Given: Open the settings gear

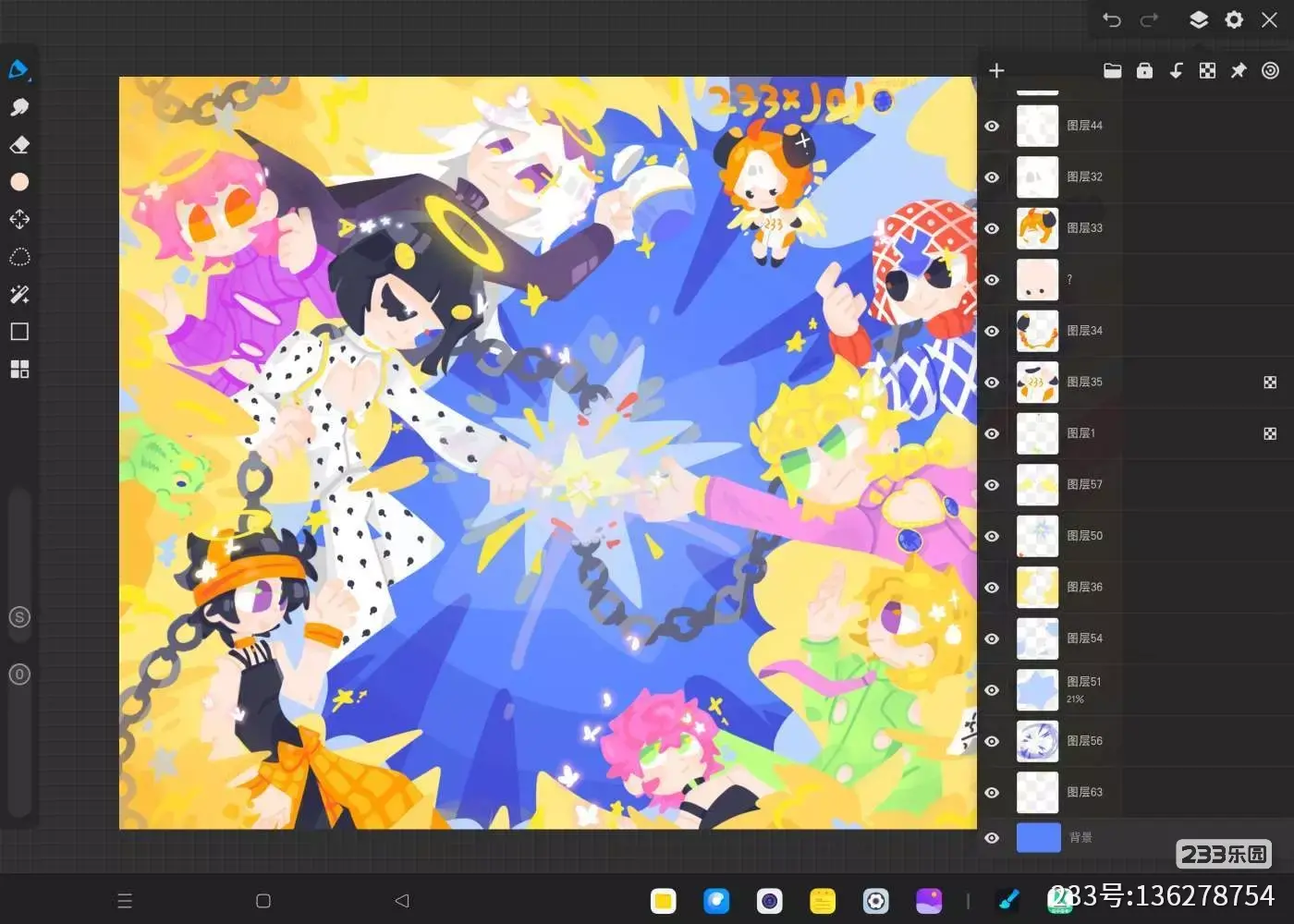Looking at the screenshot, I should [1234, 19].
